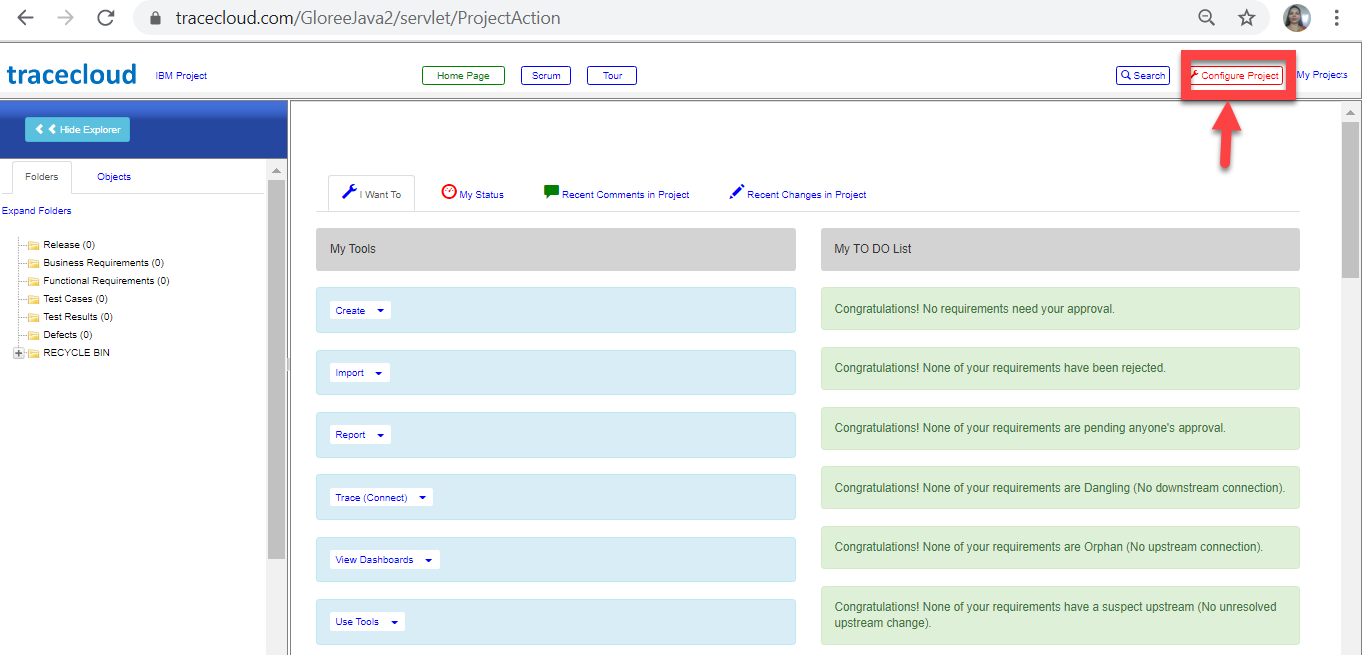
Task: Click the Test Cases folder icon
Action: click(33, 299)
